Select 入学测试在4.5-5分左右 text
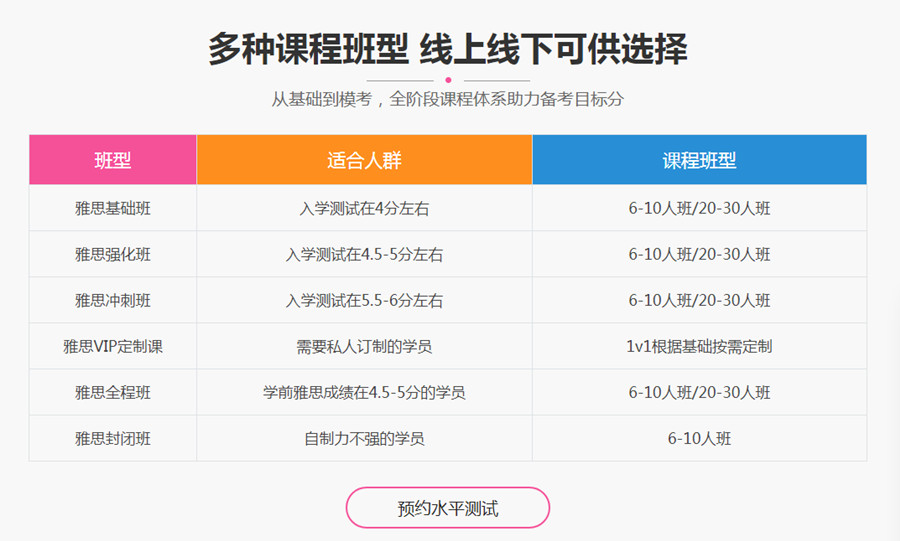Viewport: 900px width, 541px height. tap(364, 254)
